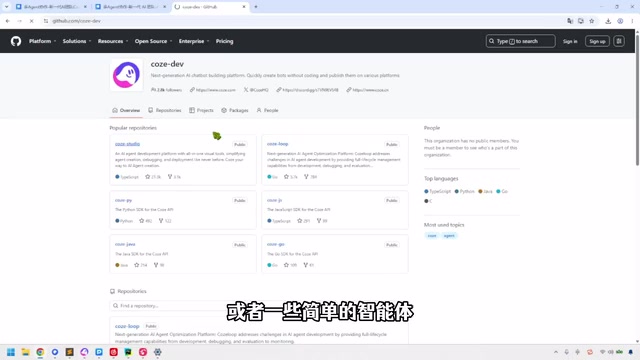The width and height of the screenshot is (640, 360).
Task: Click the Sign up button
Action: [597, 41]
